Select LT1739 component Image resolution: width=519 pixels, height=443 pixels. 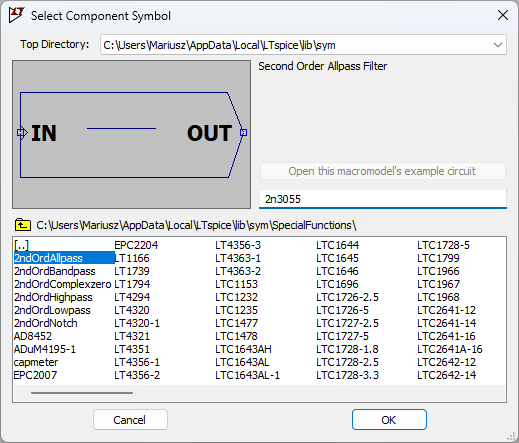pos(132,271)
